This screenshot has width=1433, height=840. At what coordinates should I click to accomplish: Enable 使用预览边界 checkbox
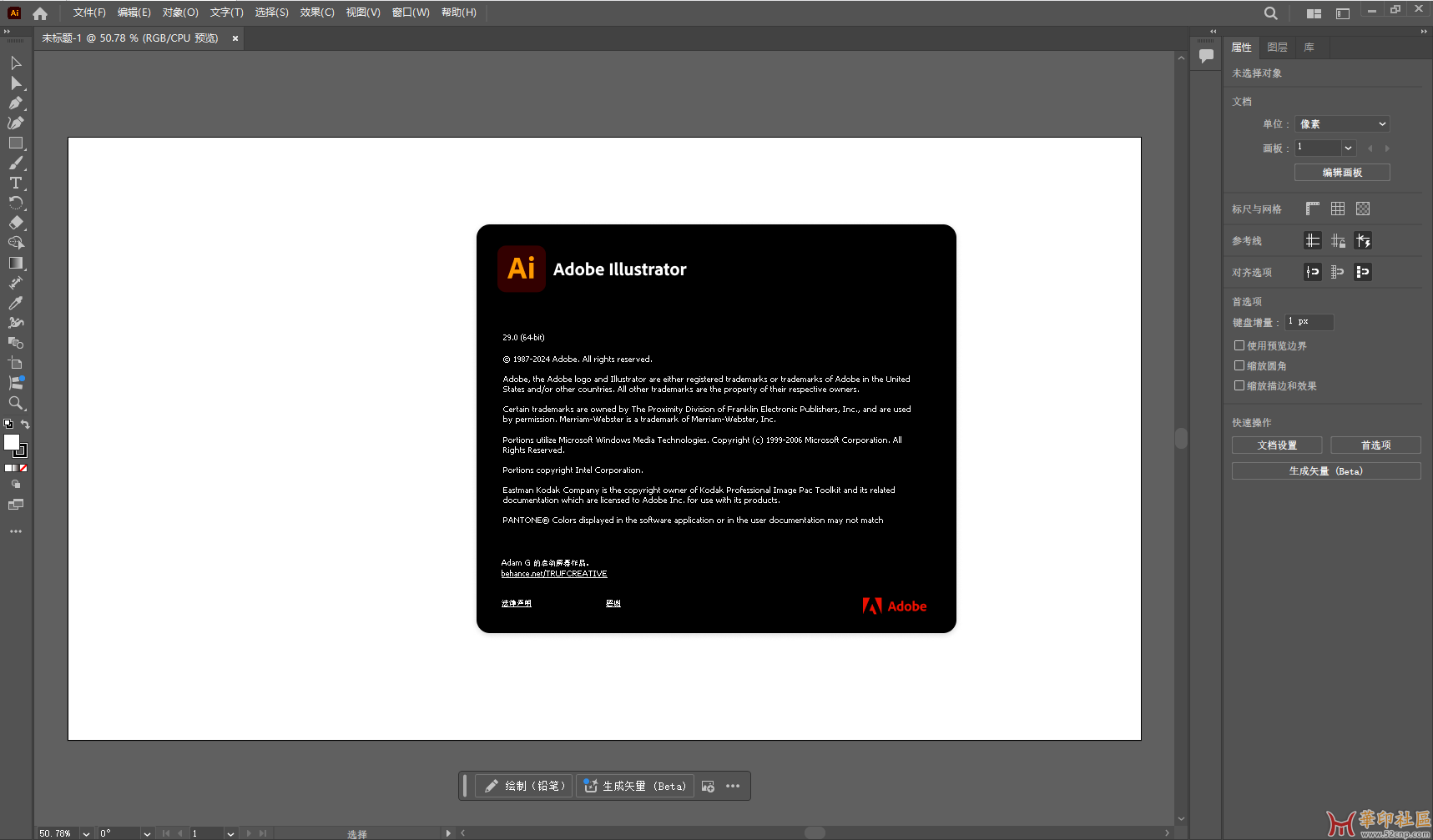(x=1239, y=345)
